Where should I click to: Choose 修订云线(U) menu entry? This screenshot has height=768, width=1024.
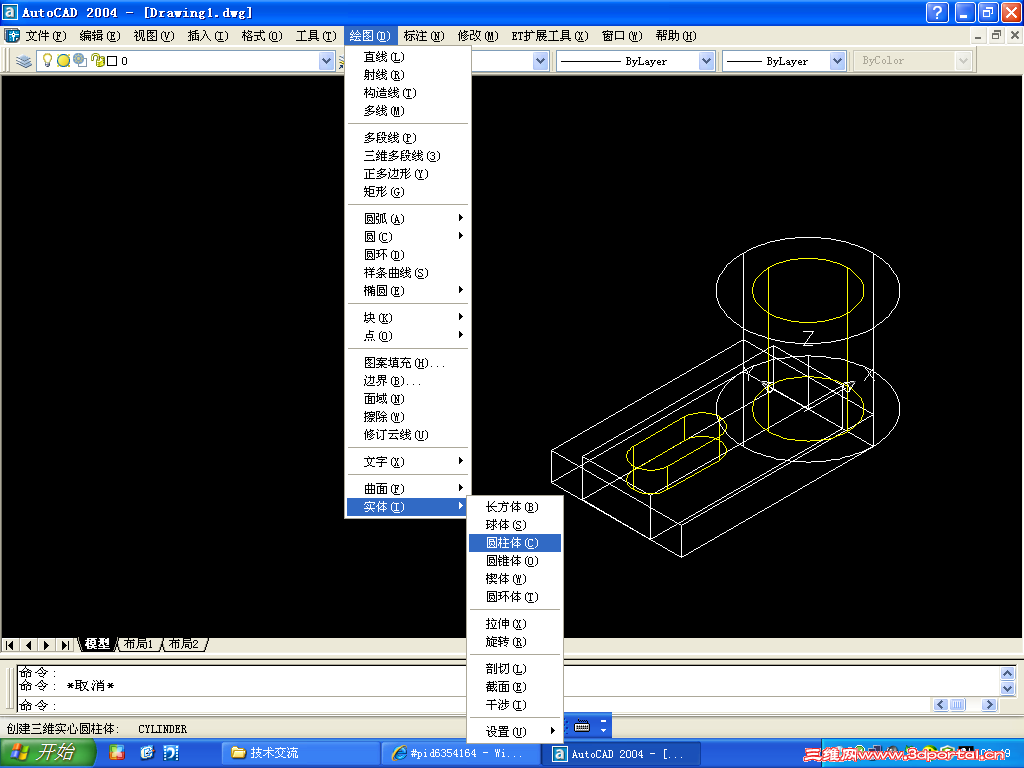click(x=408, y=435)
